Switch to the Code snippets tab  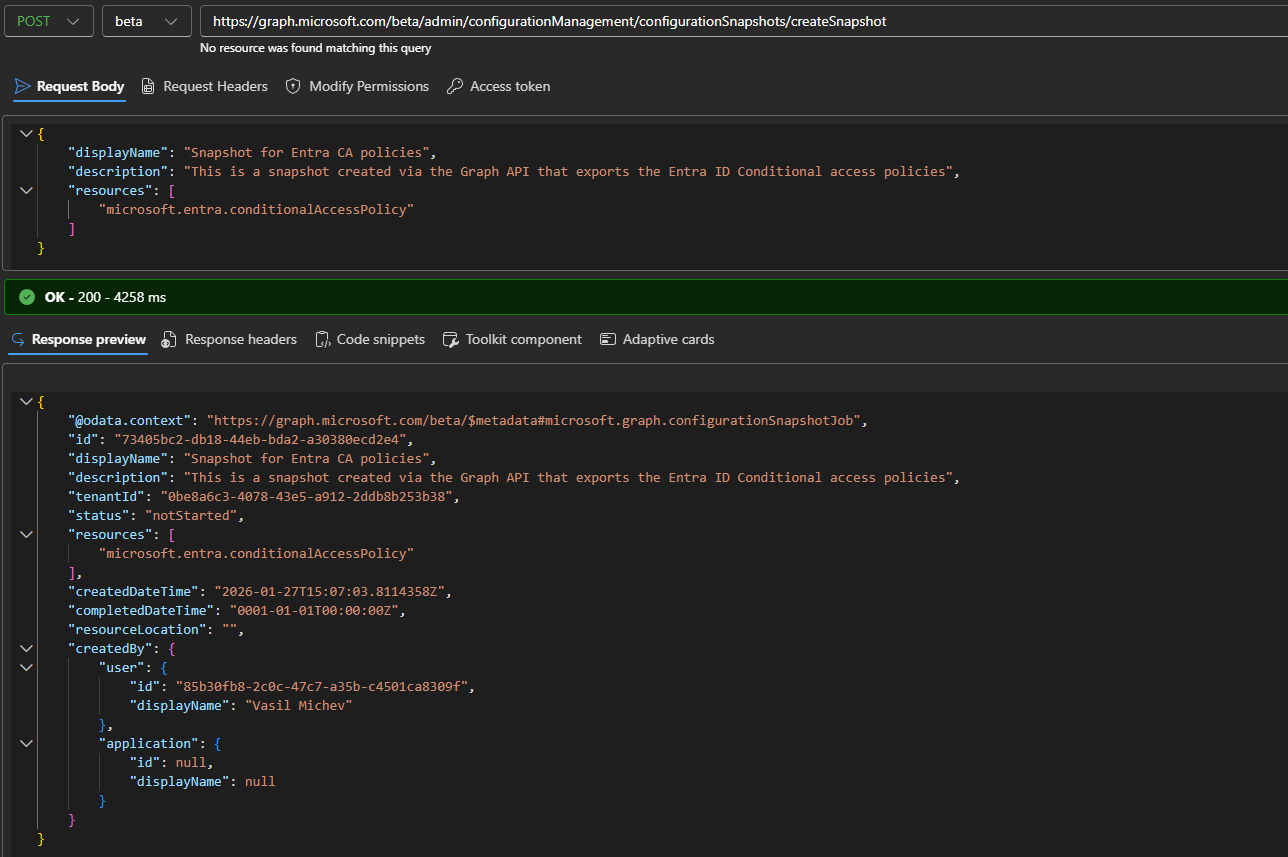380,340
